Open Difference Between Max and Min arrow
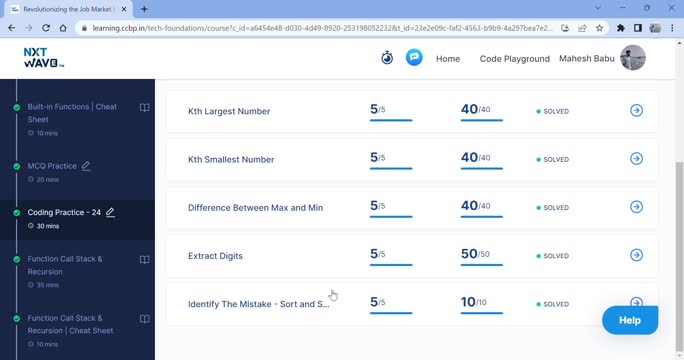Image resolution: width=684 pixels, height=360 pixels. click(636, 207)
